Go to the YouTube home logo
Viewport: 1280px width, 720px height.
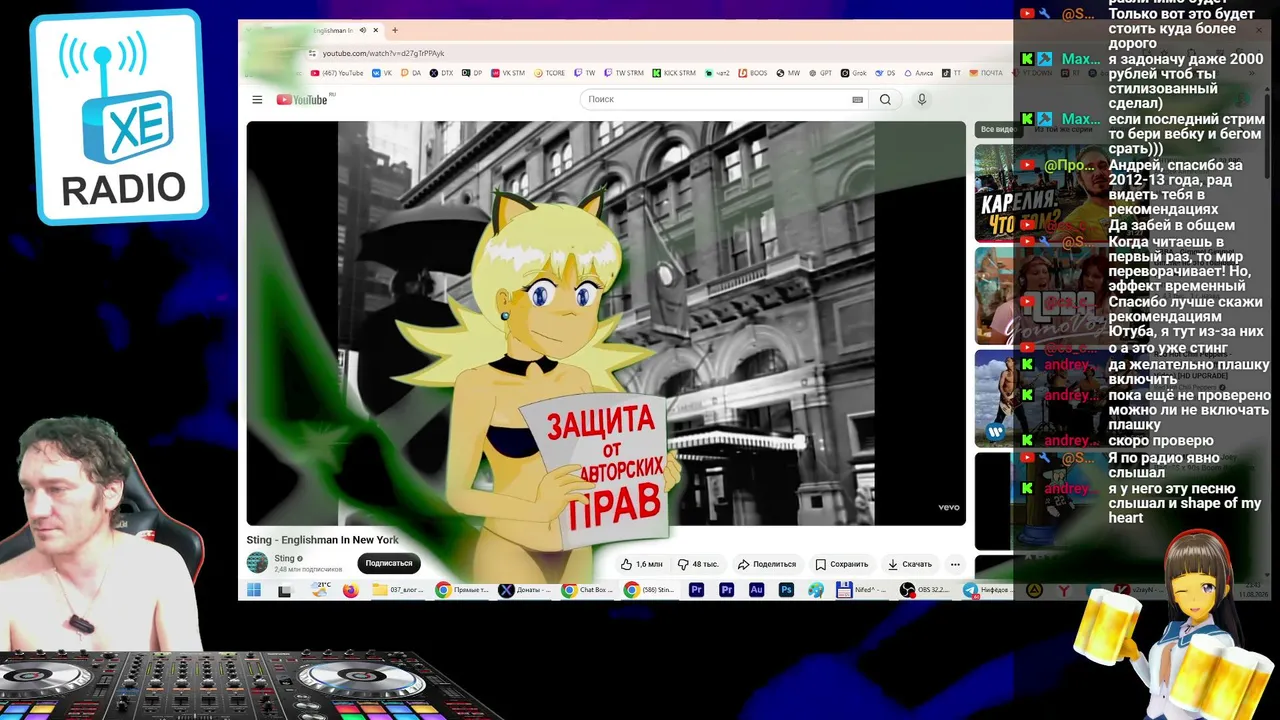click(x=302, y=100)
